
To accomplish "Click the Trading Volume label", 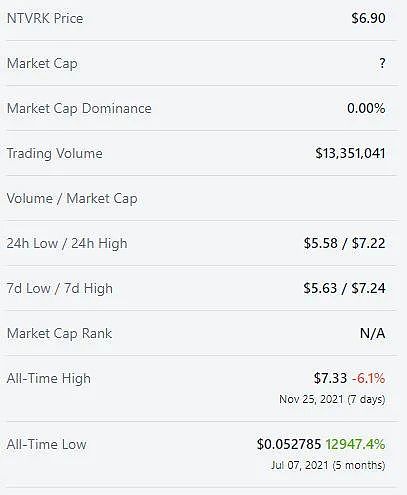I will pyautogui.click(x=55, y=154).
